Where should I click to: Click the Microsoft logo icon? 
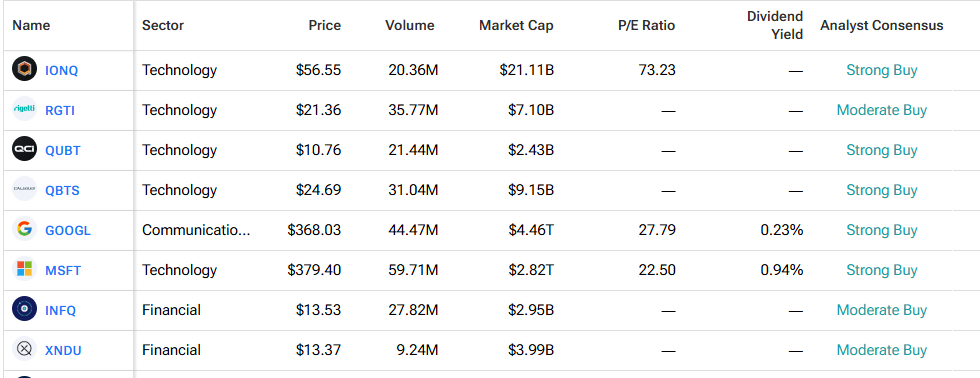(24, 269)
